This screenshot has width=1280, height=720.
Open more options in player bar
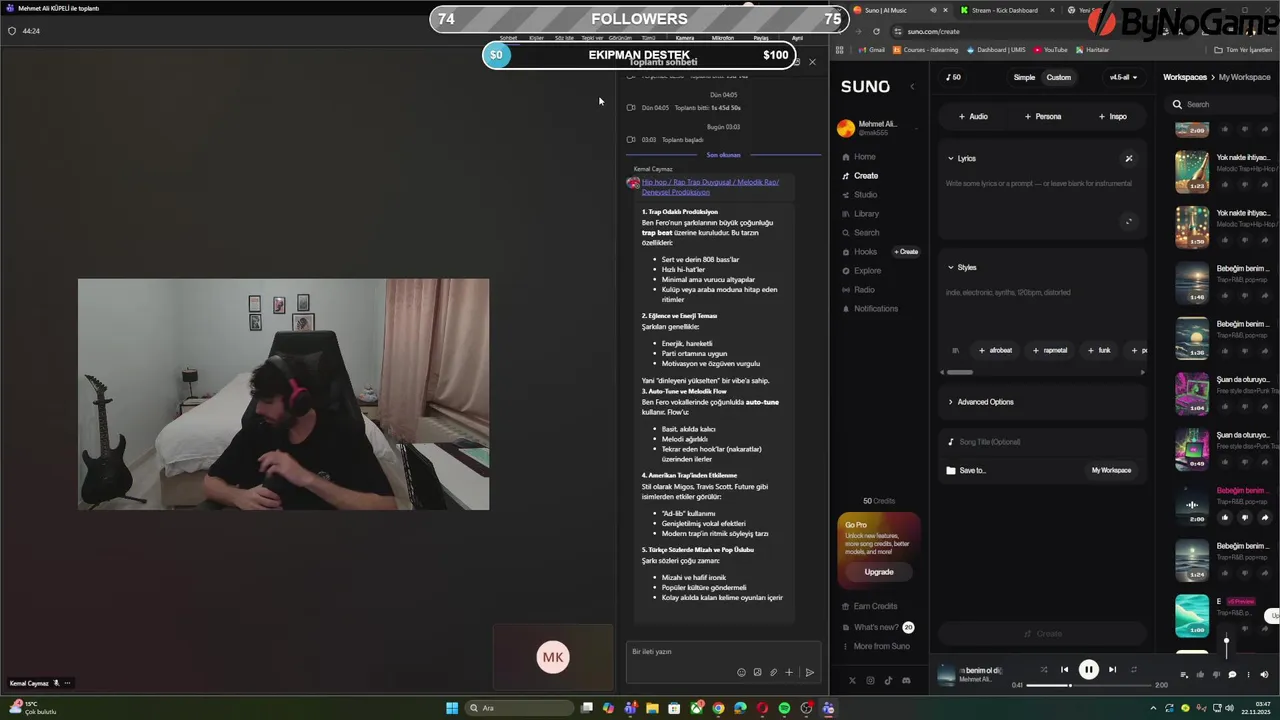point(1247,675)
